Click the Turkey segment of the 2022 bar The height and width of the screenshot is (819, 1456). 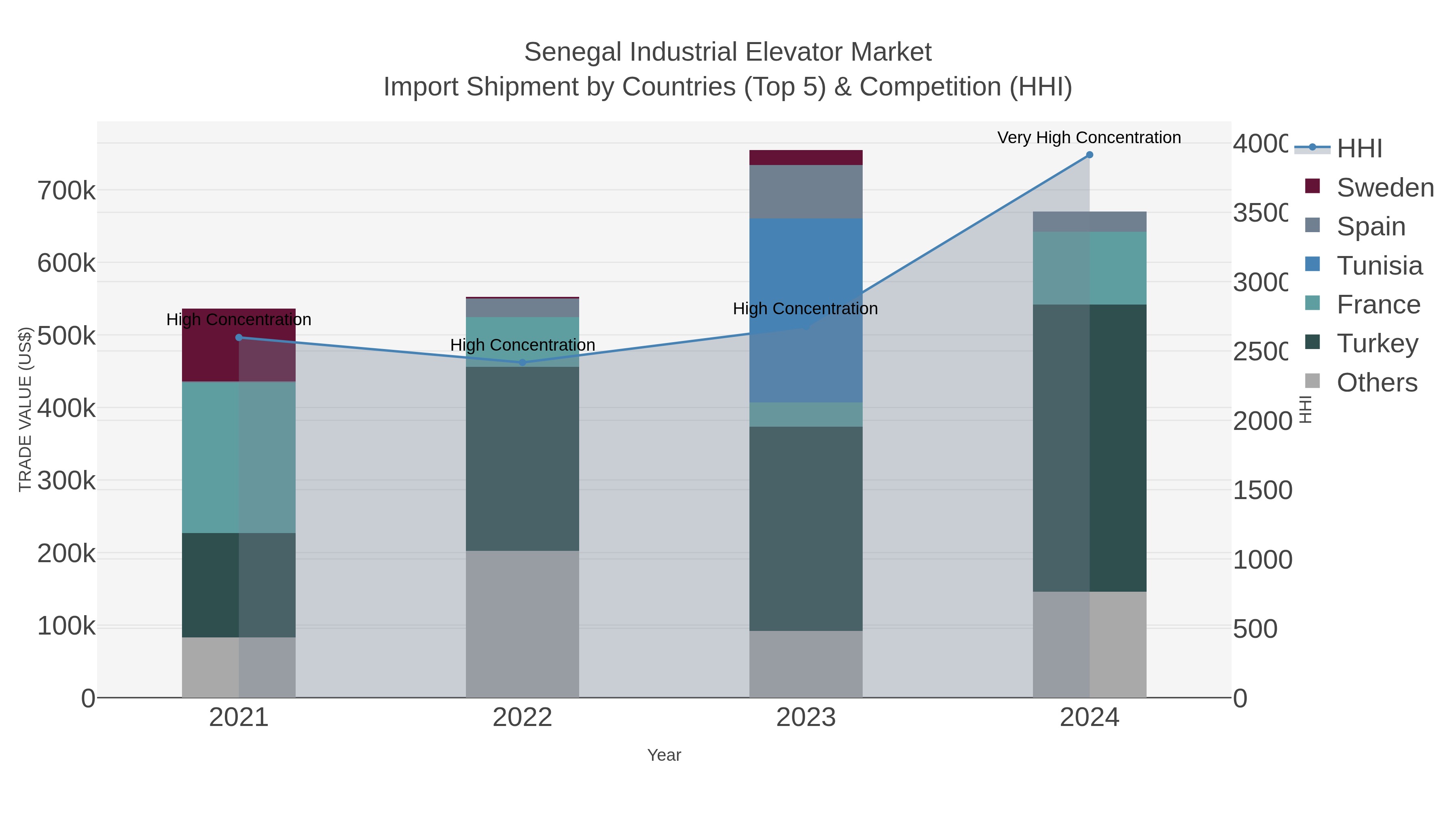point(522,459)
